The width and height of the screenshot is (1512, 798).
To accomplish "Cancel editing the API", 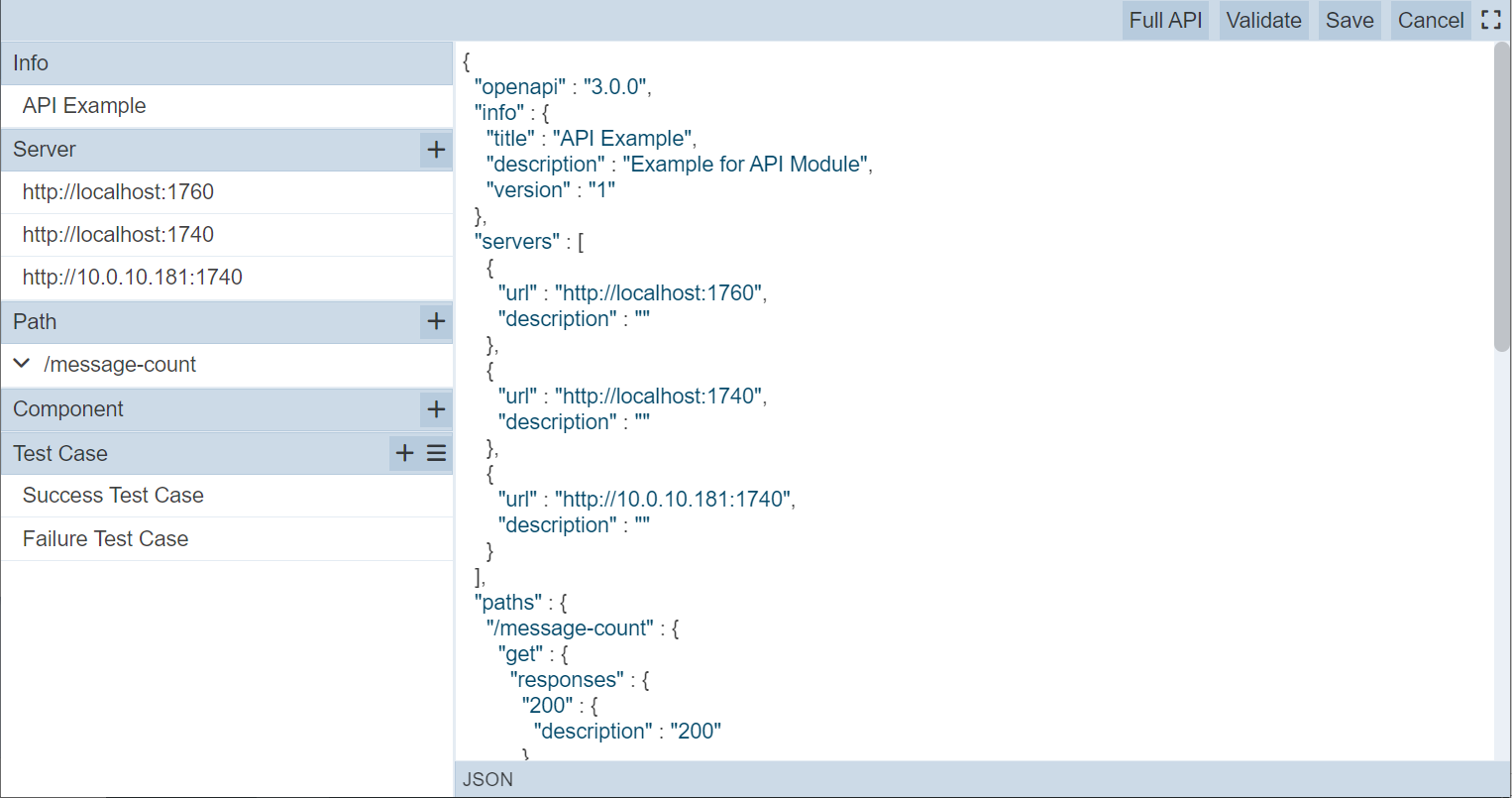I will [1430, 20].
